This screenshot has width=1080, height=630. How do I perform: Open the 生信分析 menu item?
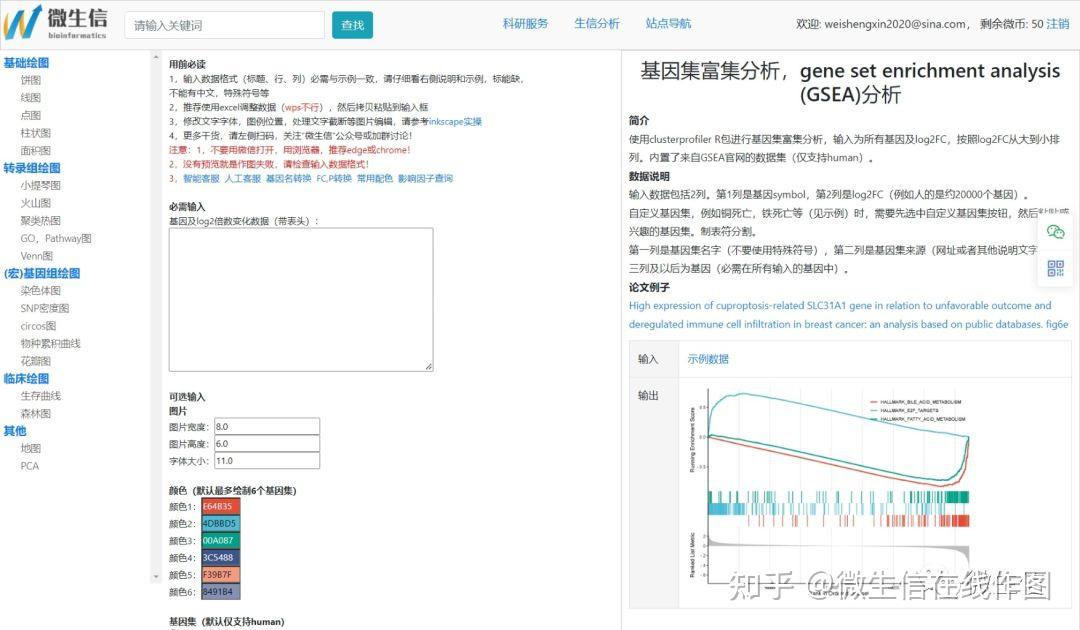(597, 22)
